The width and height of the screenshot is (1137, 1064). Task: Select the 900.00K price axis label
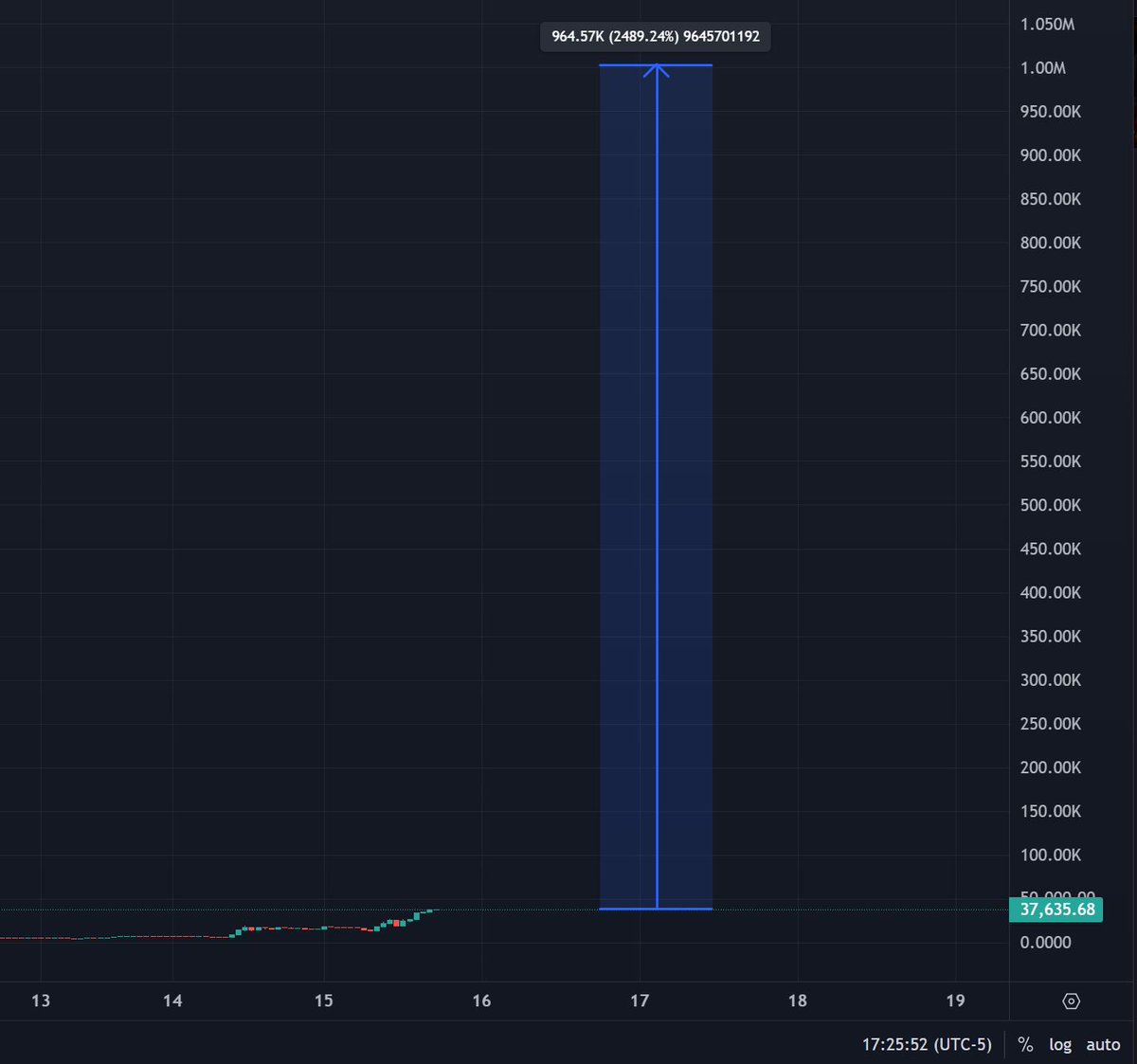click(1050, 155)
